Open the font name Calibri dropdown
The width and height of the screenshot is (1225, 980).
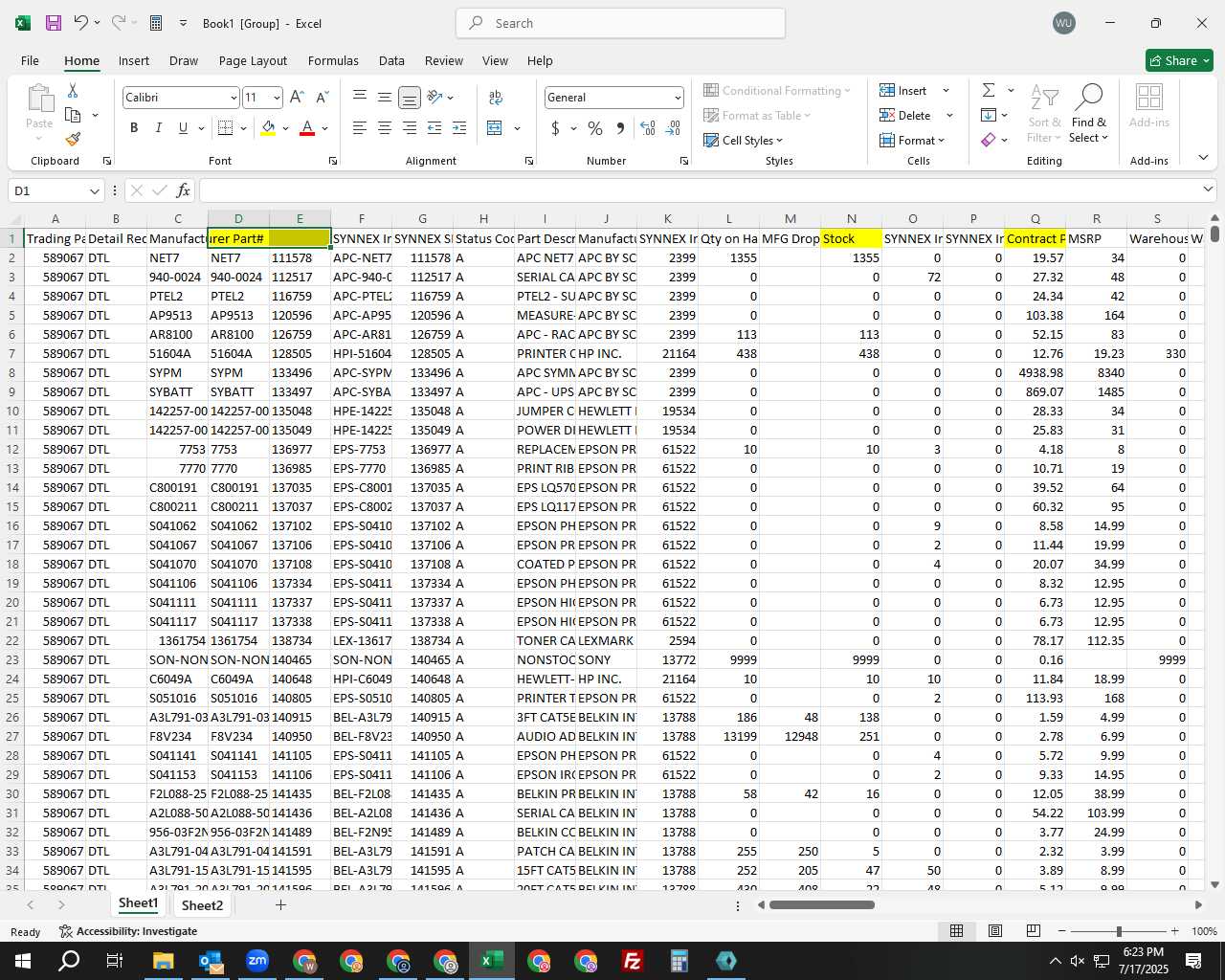tap(233, 98)
